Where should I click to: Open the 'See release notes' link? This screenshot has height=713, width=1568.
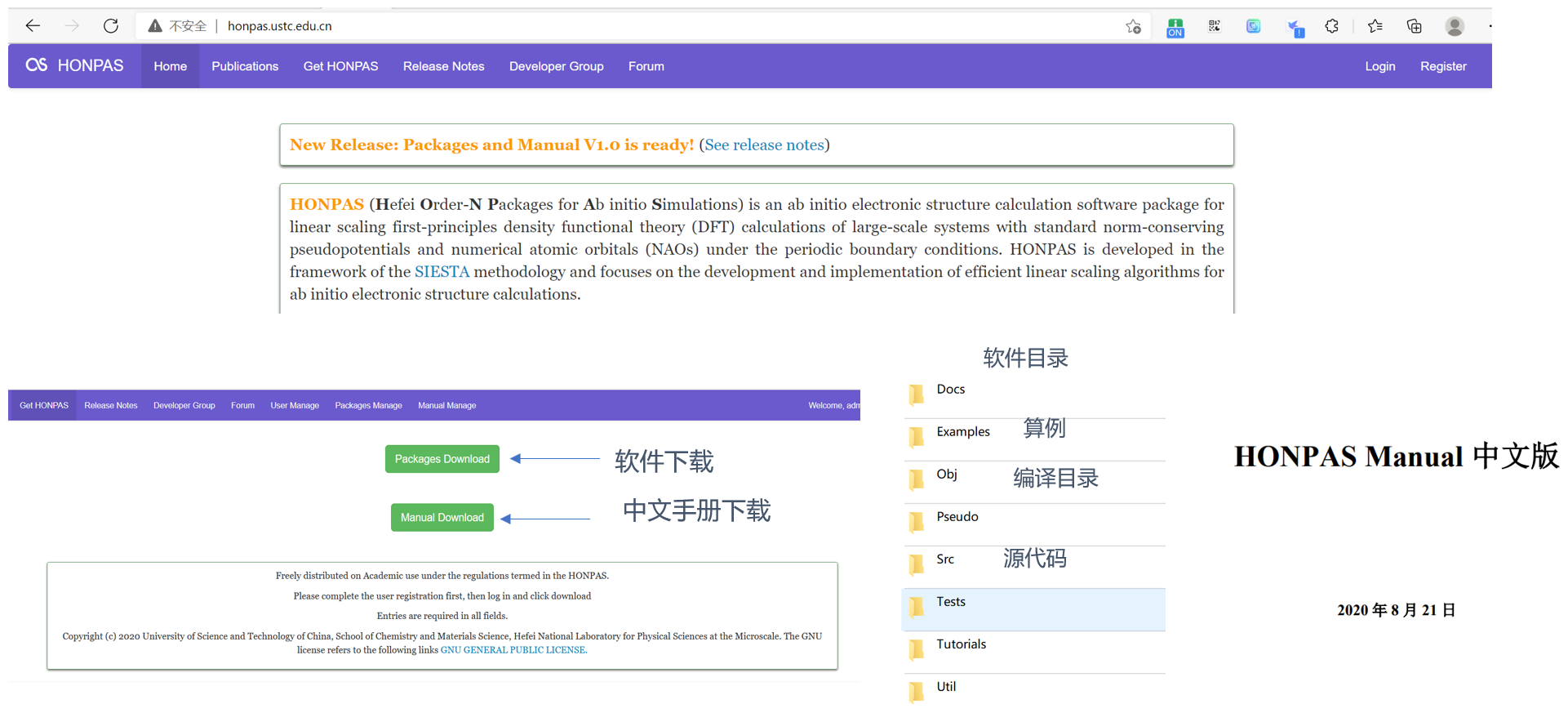click(764, 145)
